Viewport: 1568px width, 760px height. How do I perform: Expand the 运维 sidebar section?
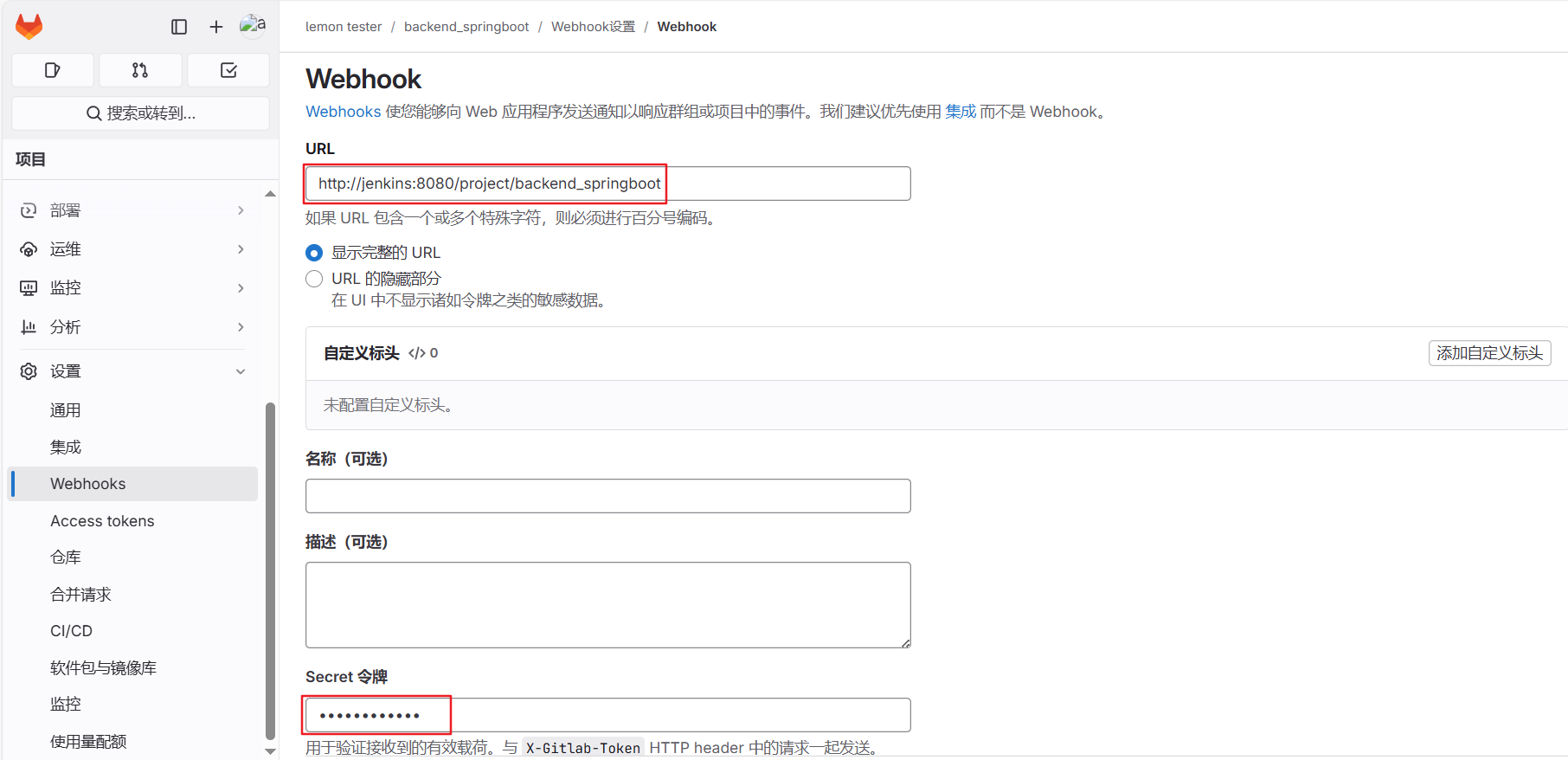132,249
